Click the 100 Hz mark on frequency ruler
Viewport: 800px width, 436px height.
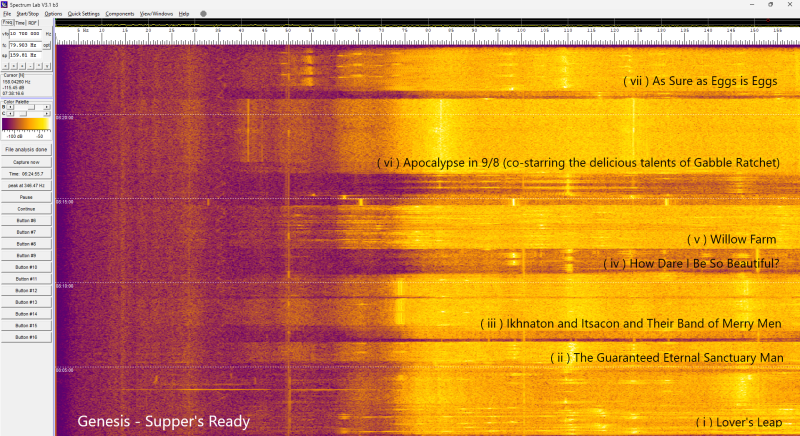point(521,31)
